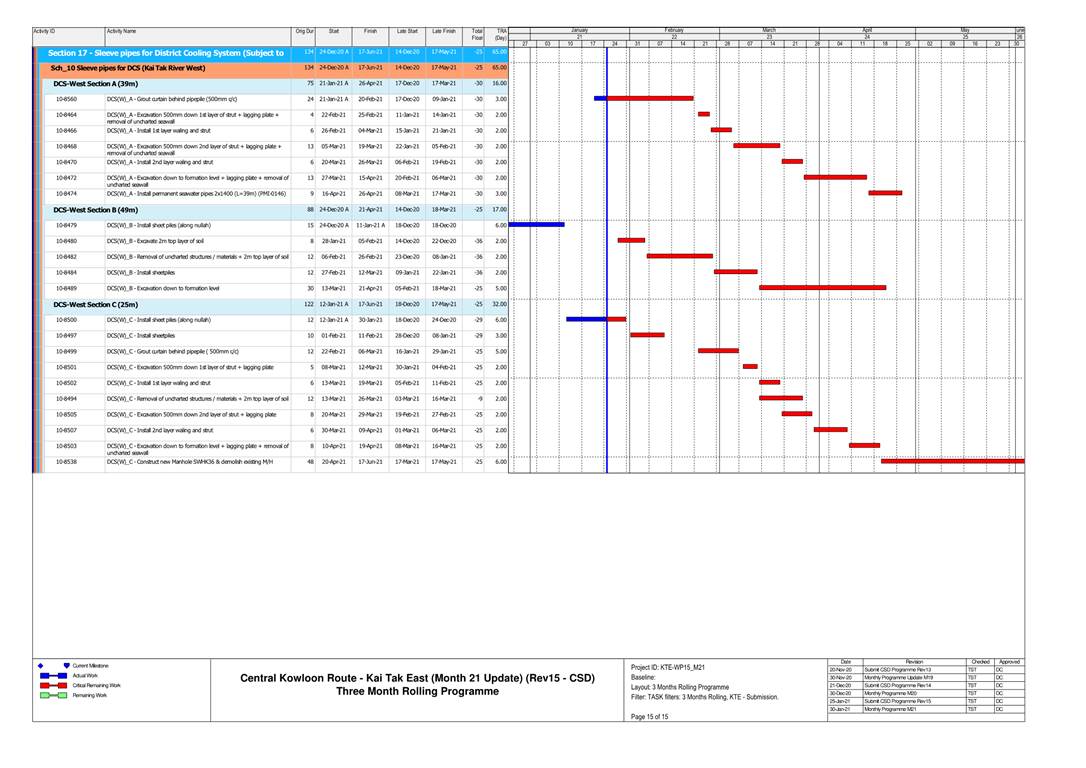Click the Activity Name column header
Screen dimensions: 1086x768
tap(122, 32)
